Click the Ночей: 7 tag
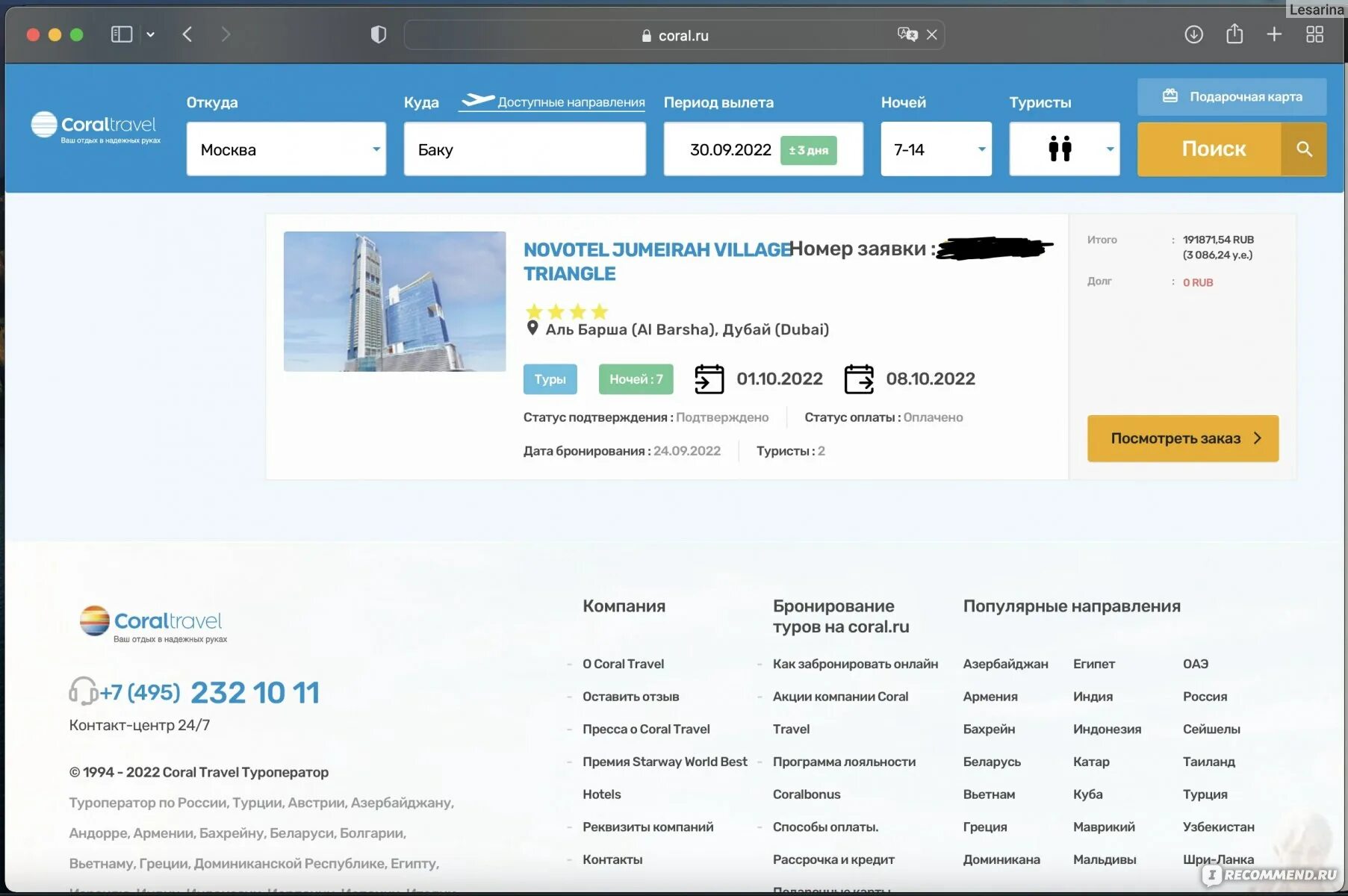 click(636, 379)
